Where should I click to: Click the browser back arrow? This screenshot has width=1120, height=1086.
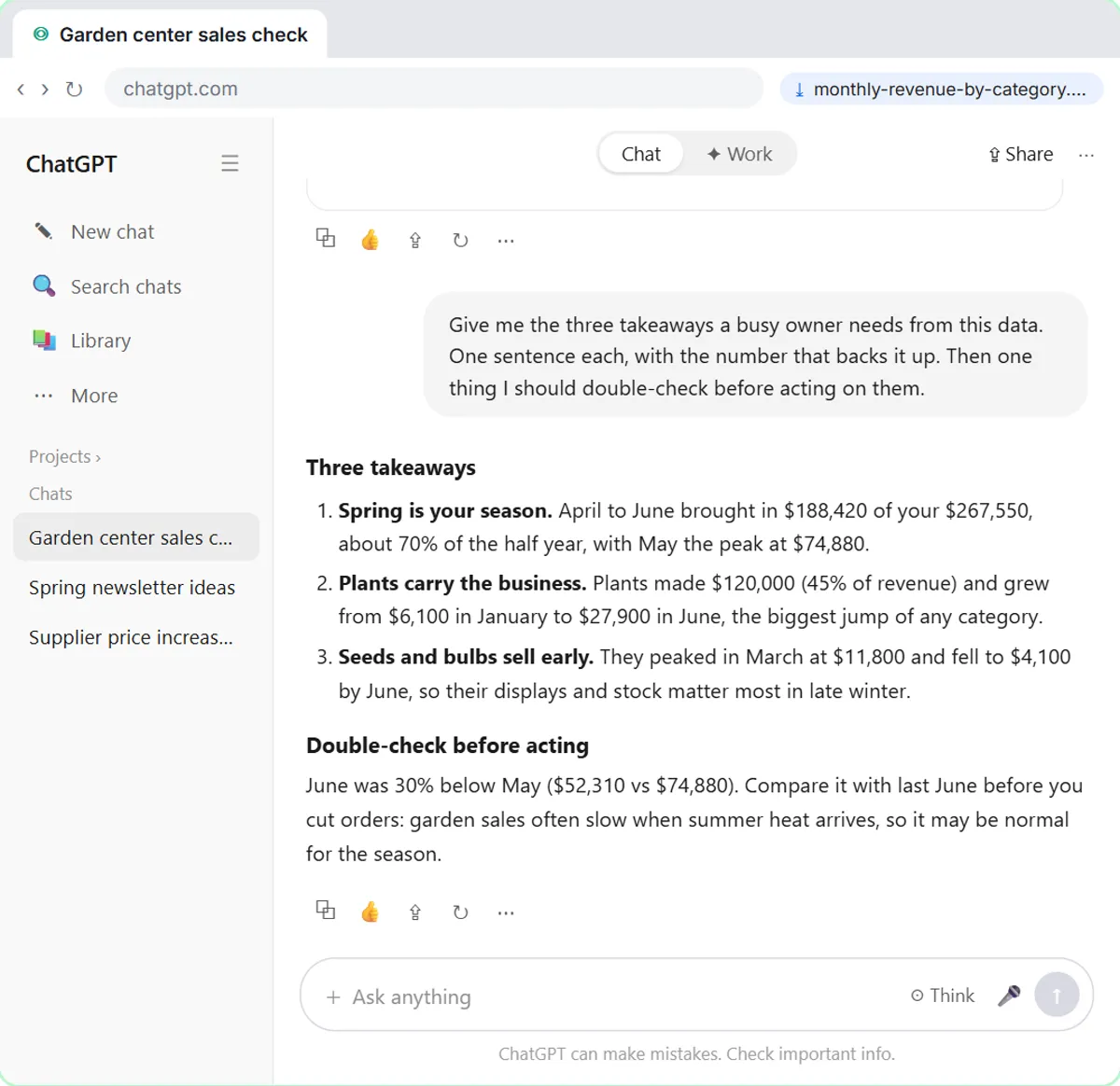click(x=21, y=90)
